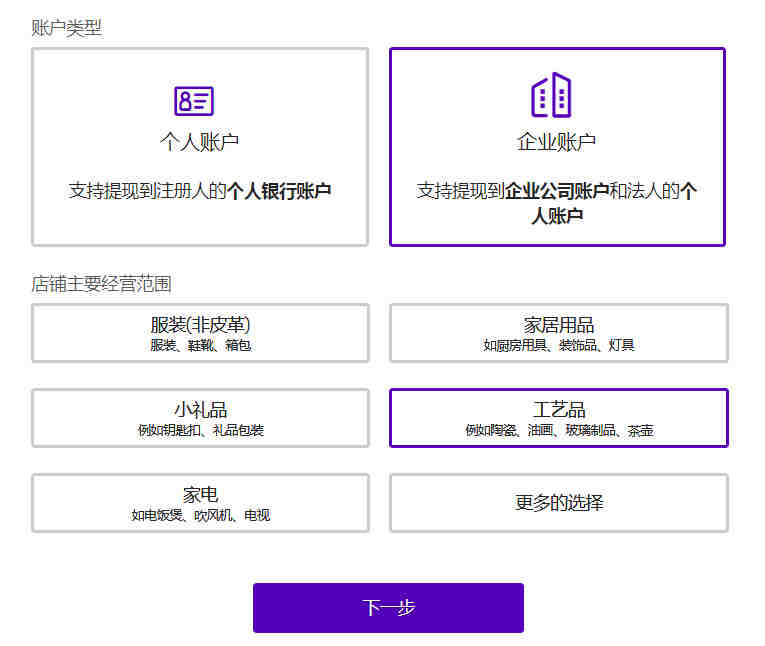
Task: Choose 服装(非皮革) business category
Action: point(200,333)
